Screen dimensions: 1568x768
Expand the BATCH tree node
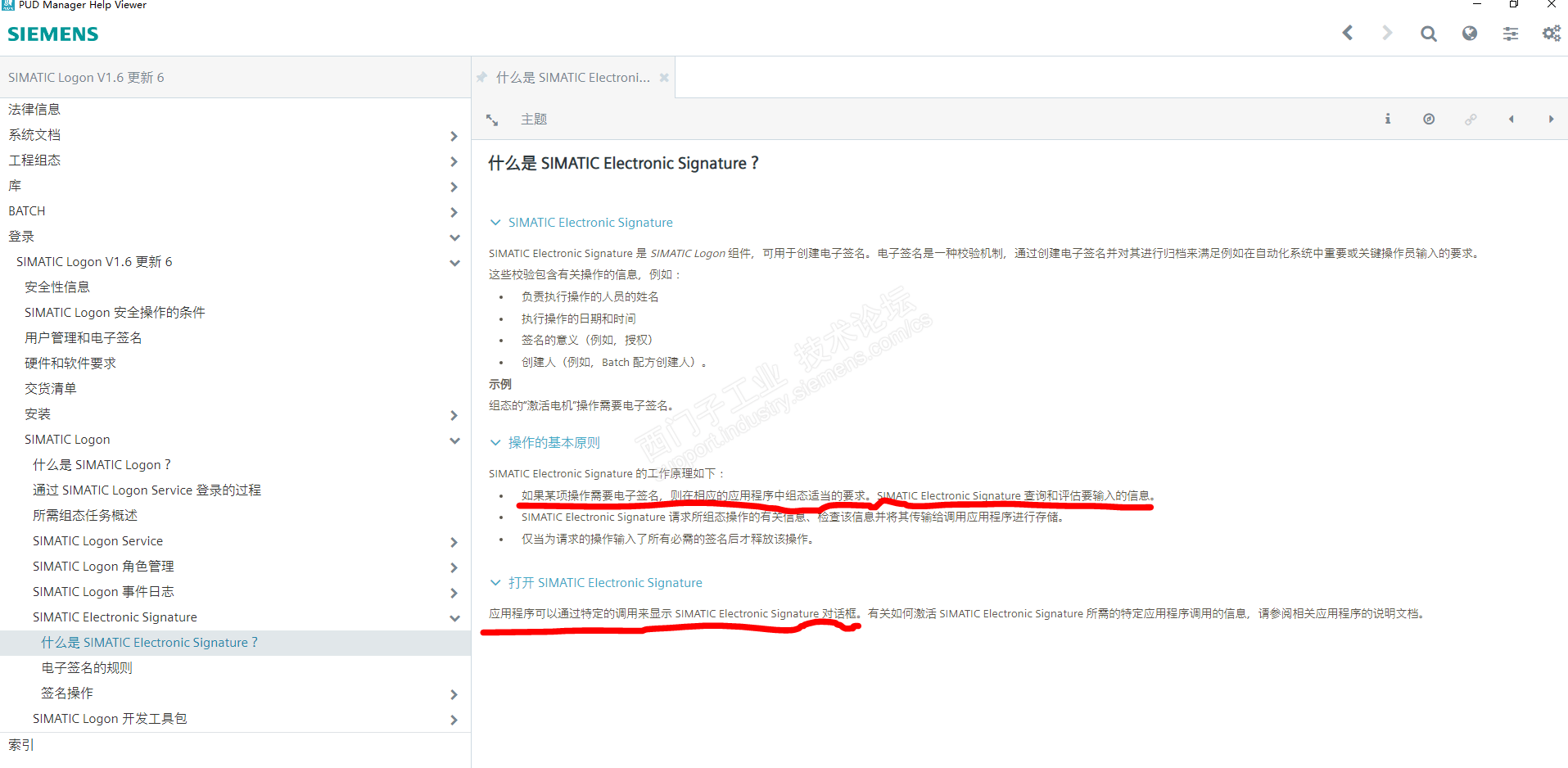coord(454,212)
